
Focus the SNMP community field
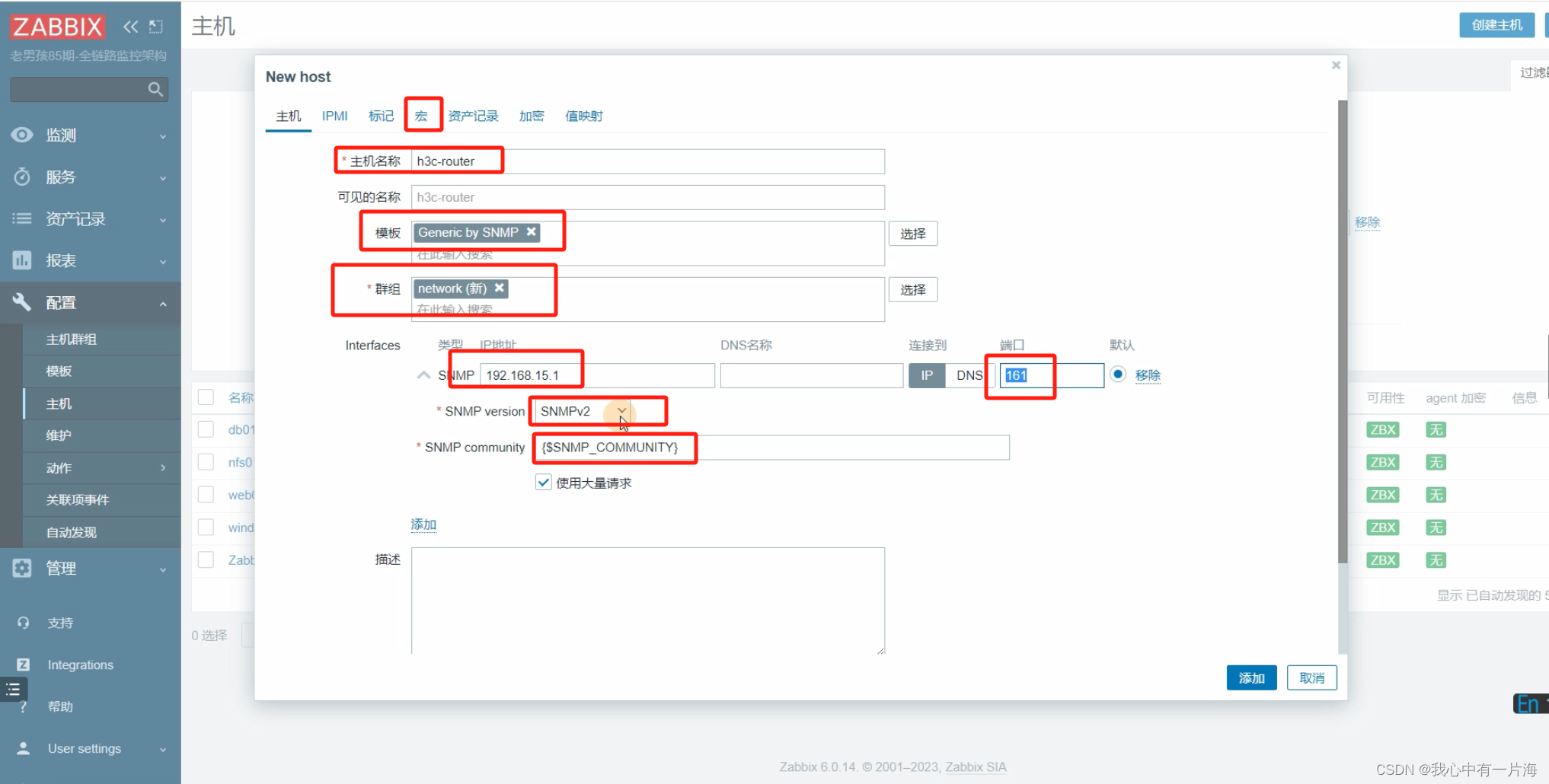click(x=772, y=448)
